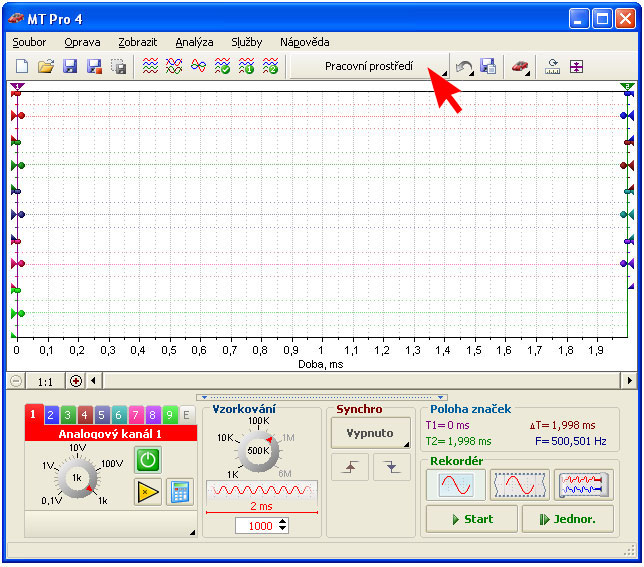Click the undo arrow toolbar icon
This screenshot has height=567, width=644.
click(464, 66)
